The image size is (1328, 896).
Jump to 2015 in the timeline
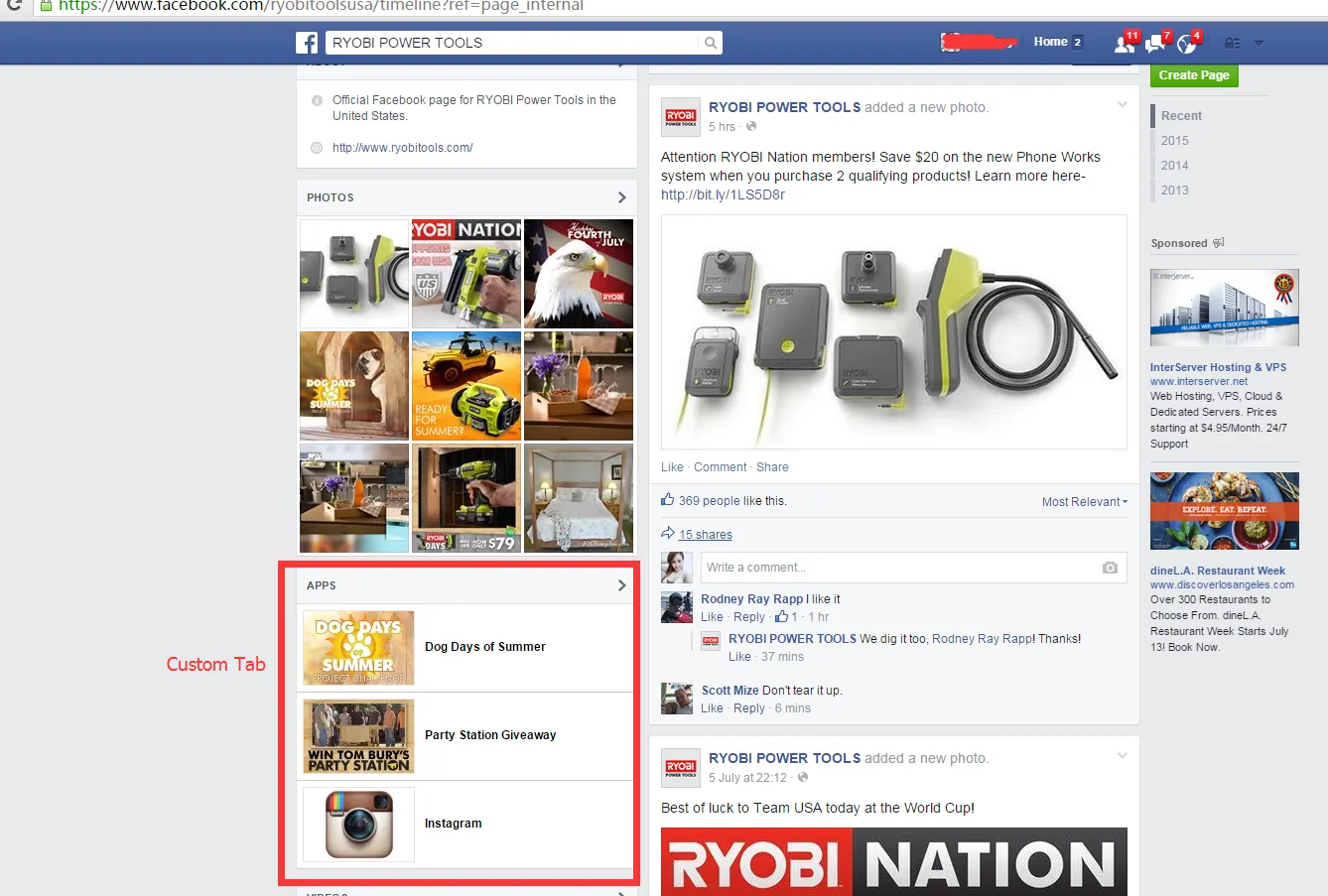coord(1175,141)
